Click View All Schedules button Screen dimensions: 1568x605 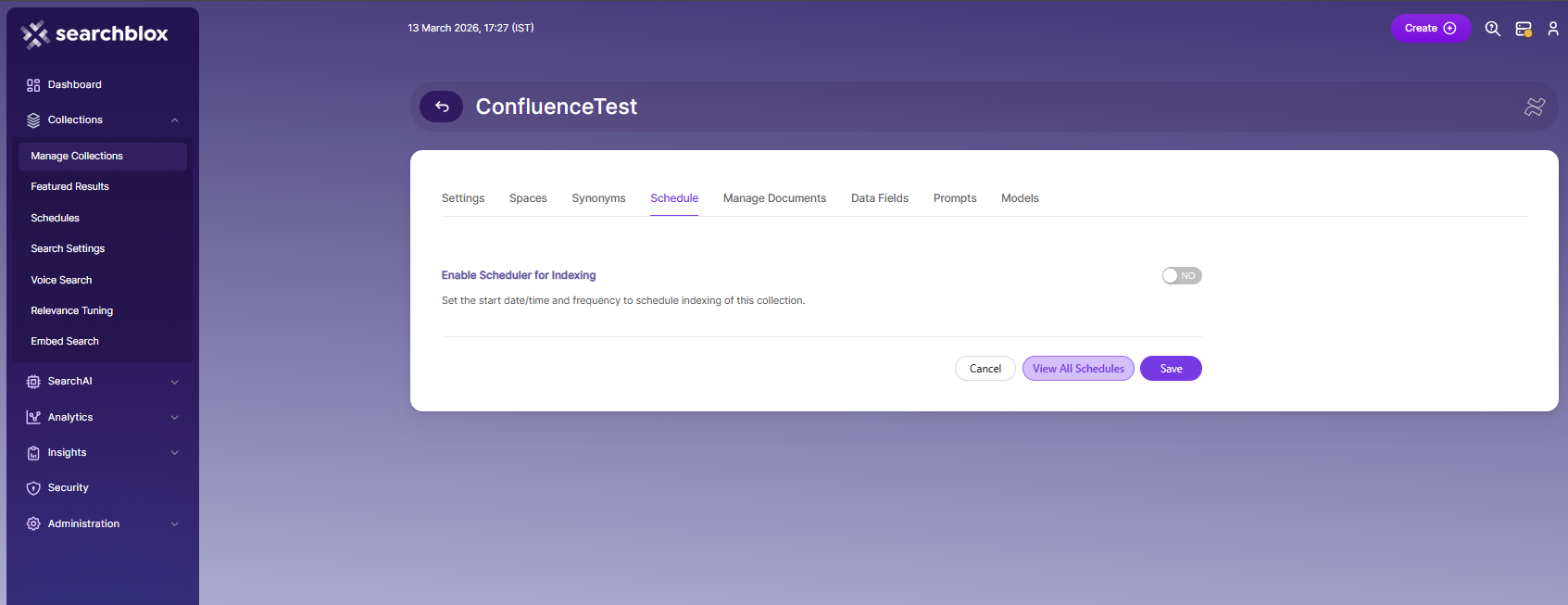point(1078,369)
